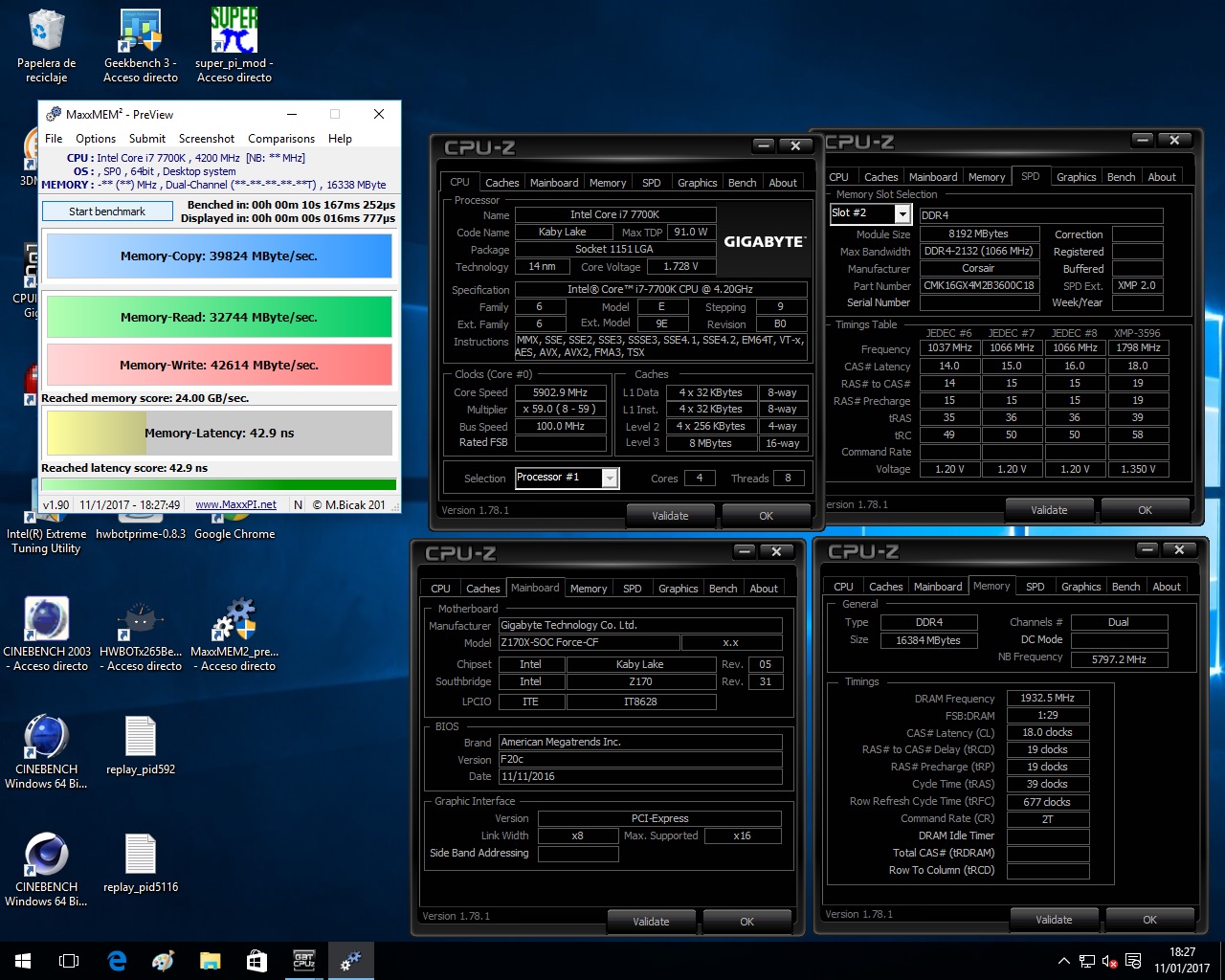Viewport: 1225px width, 980px height.
Task: Click the Memory-Read result bar
Action: (x=219, y=317)
